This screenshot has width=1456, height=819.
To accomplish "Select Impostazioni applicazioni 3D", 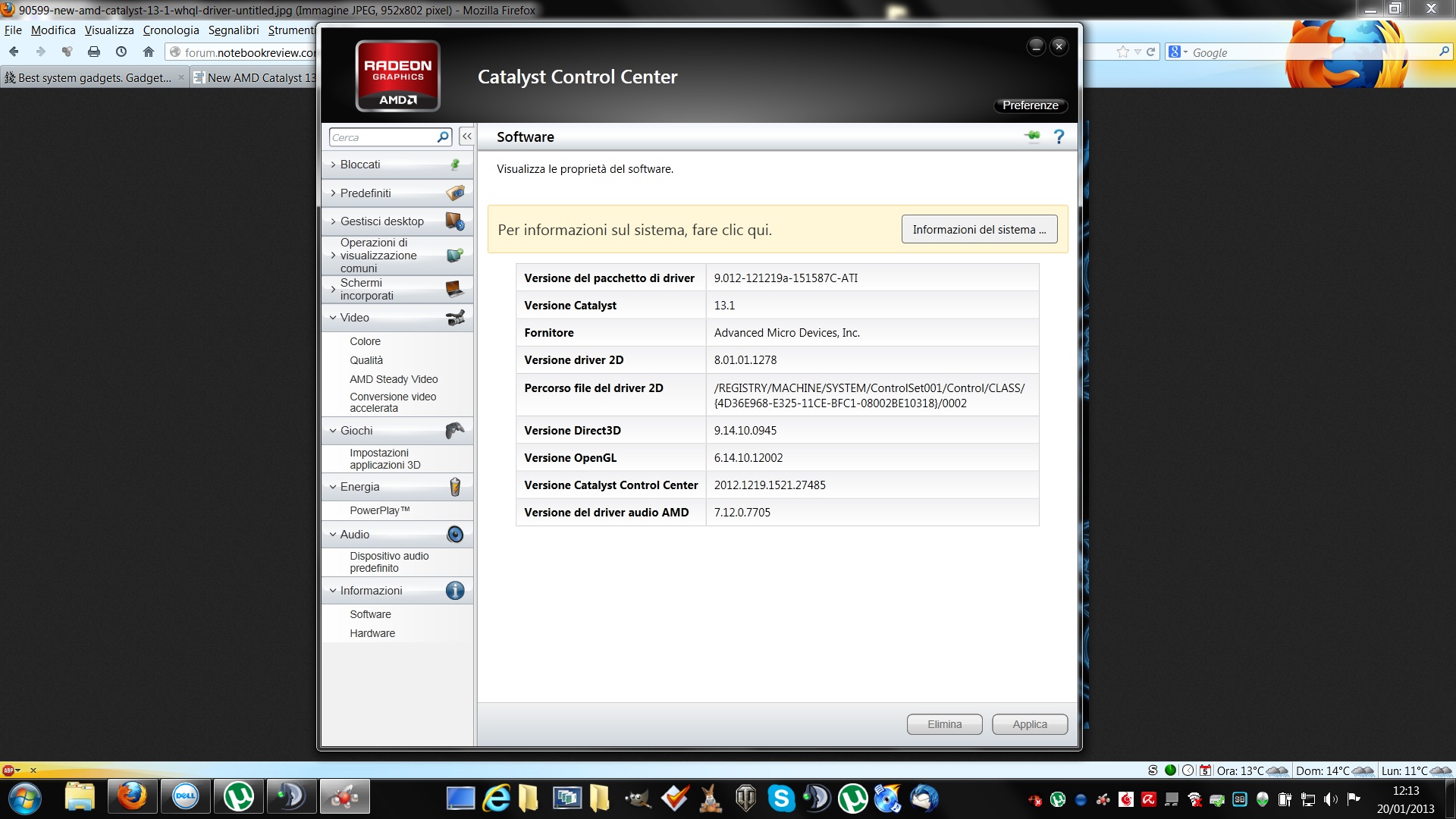I will tap(384, 459).
